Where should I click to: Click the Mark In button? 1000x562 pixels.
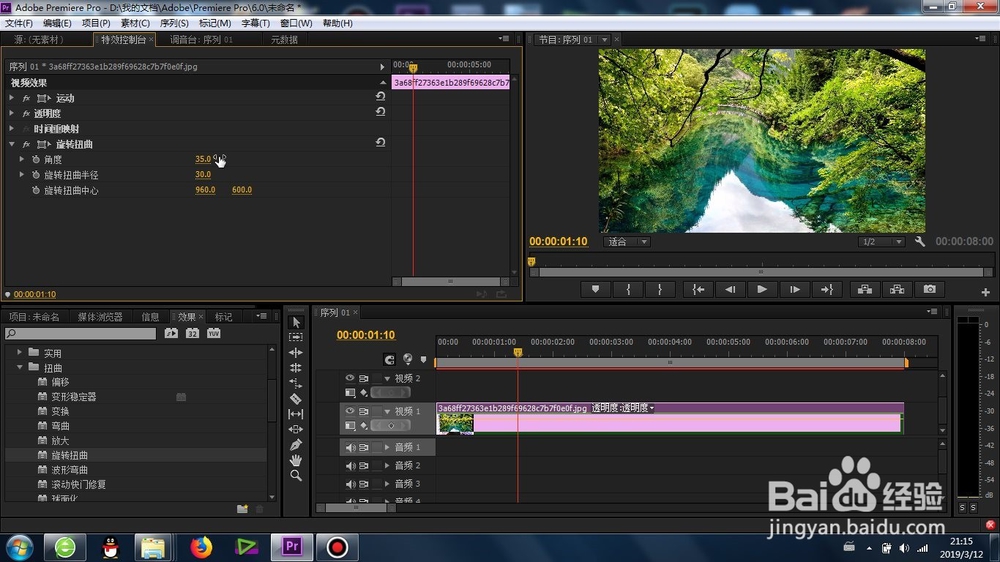[628, 290]
